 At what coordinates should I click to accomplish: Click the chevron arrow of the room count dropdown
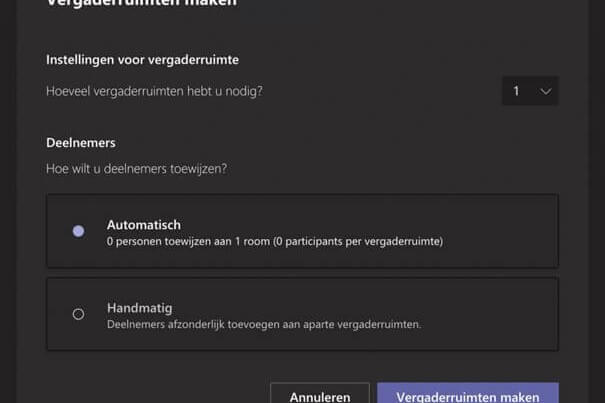(x=545, y=91)
